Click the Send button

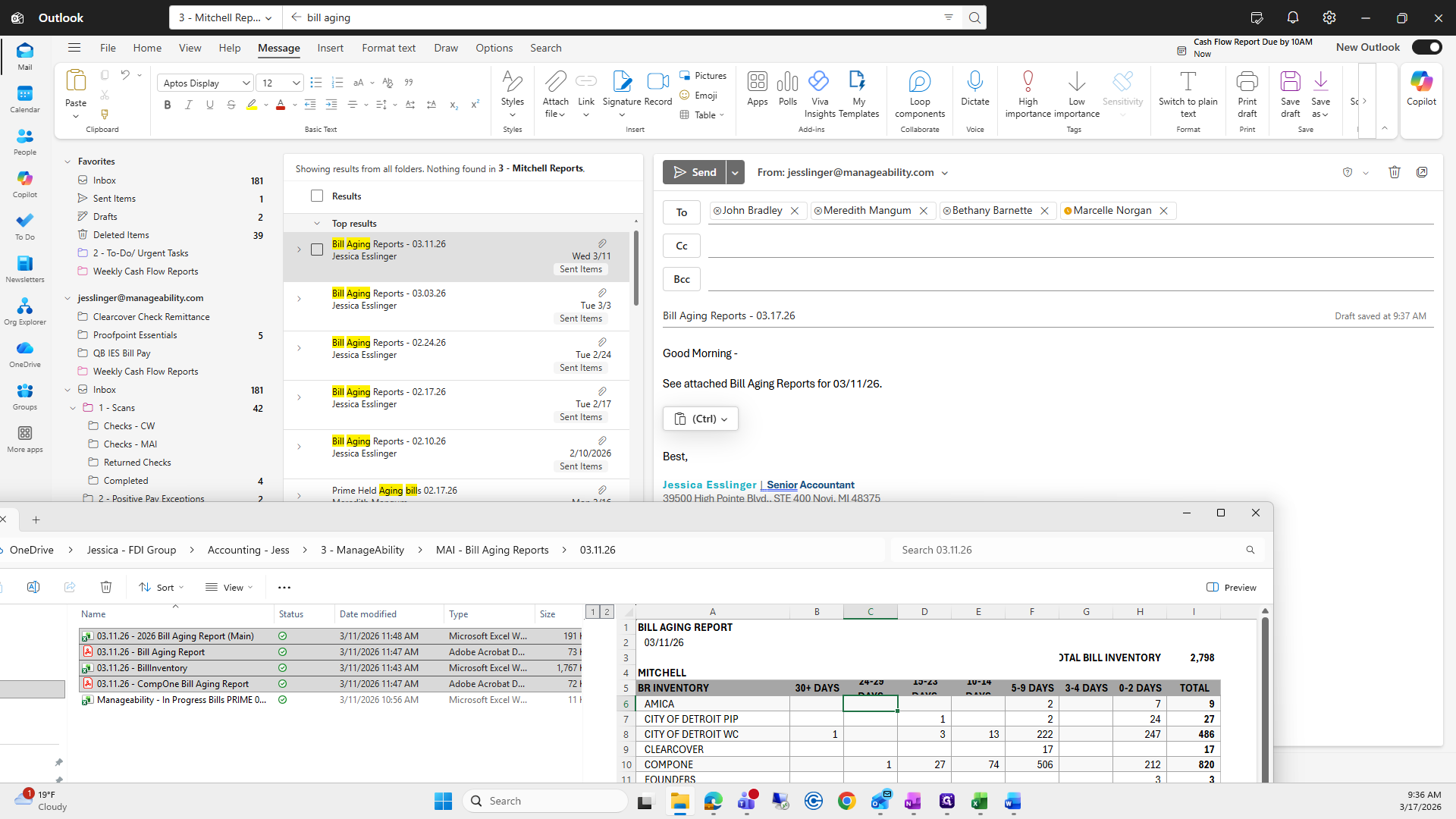694,173
